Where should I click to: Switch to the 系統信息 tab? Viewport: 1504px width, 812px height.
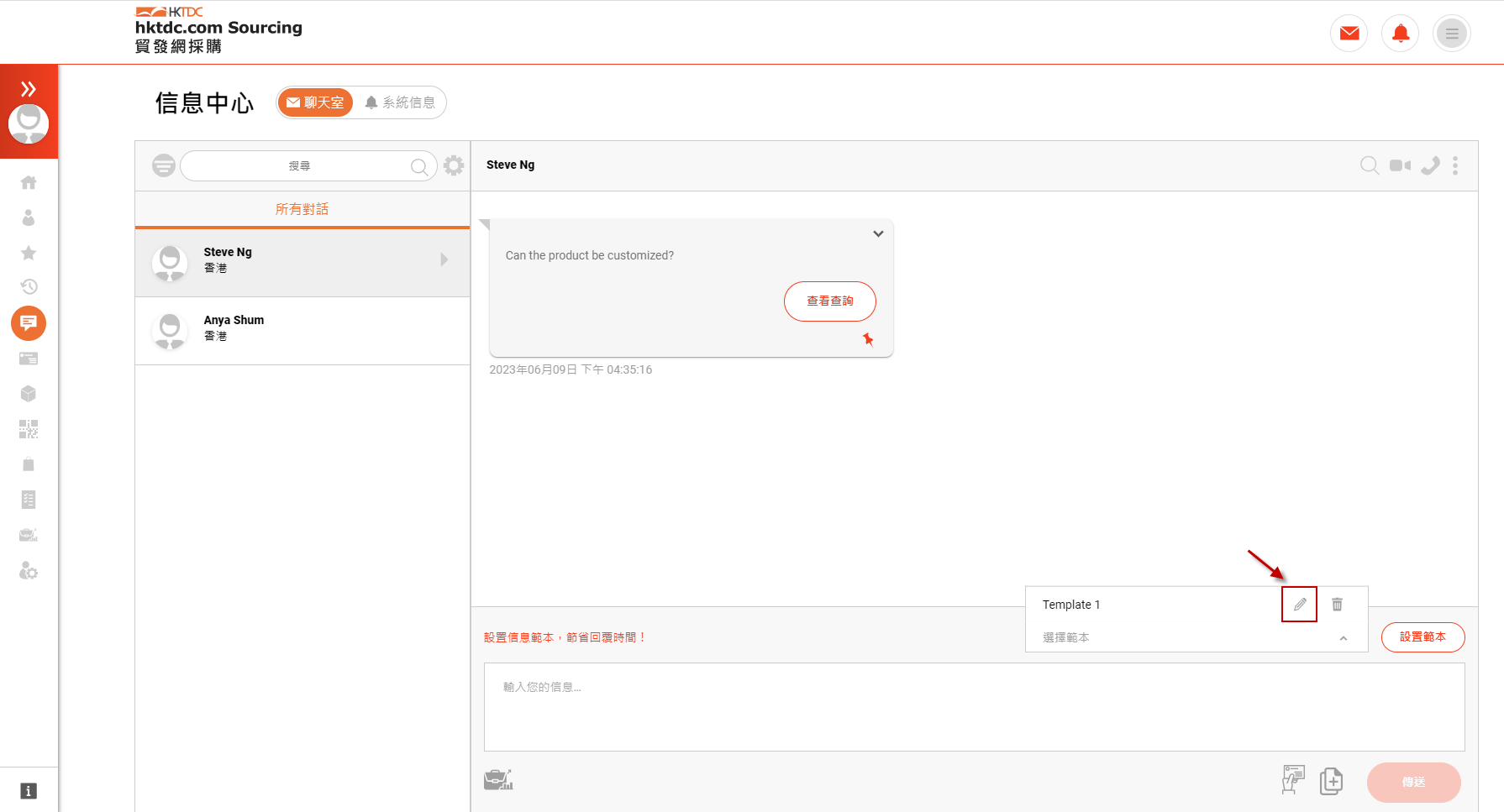401,102
